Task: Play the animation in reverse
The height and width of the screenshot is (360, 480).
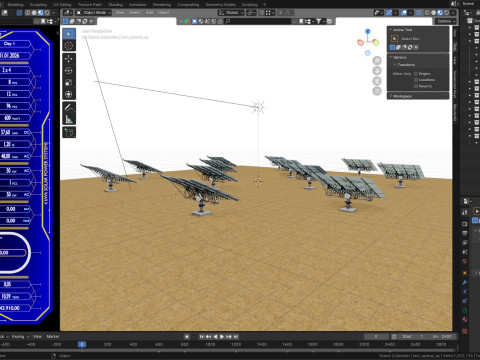Action: pos(215,337)
